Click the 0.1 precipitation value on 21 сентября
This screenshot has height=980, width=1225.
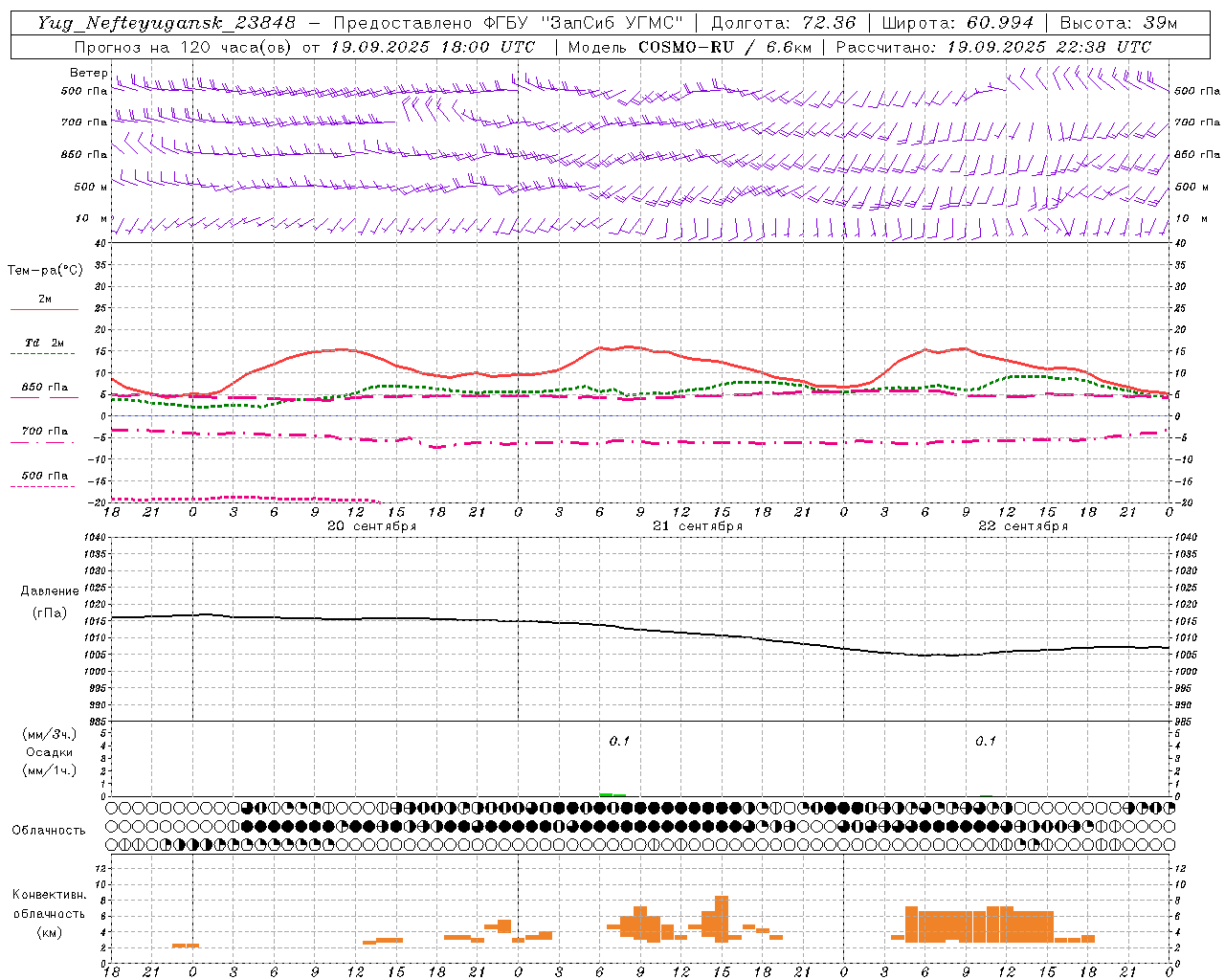coord(619,741)
